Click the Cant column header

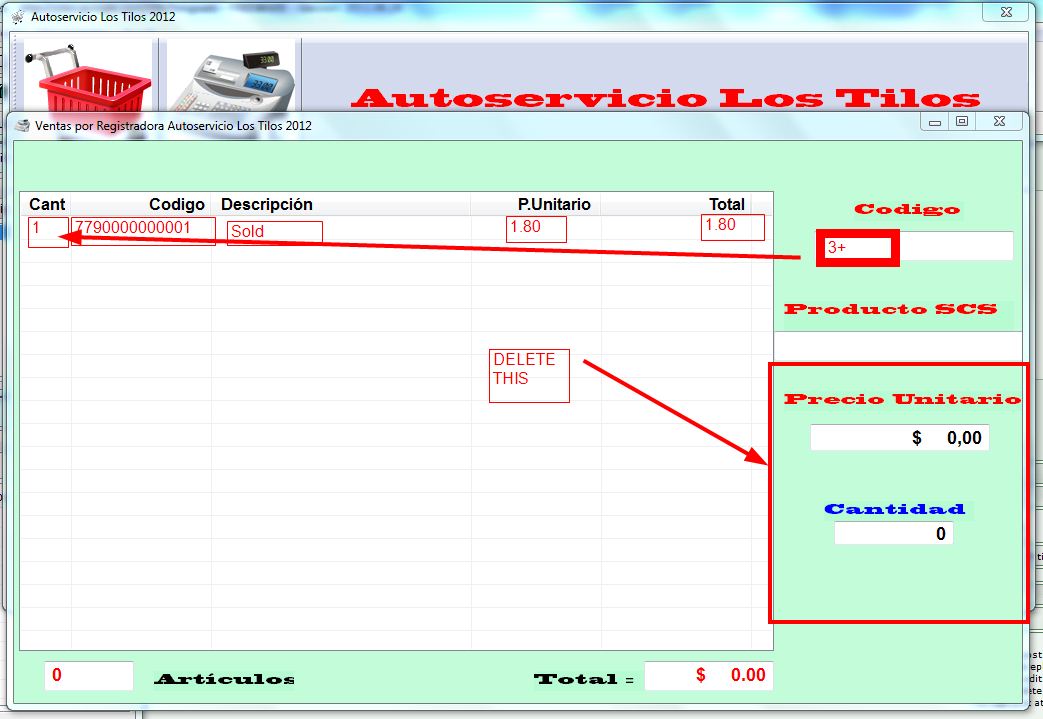46,204
